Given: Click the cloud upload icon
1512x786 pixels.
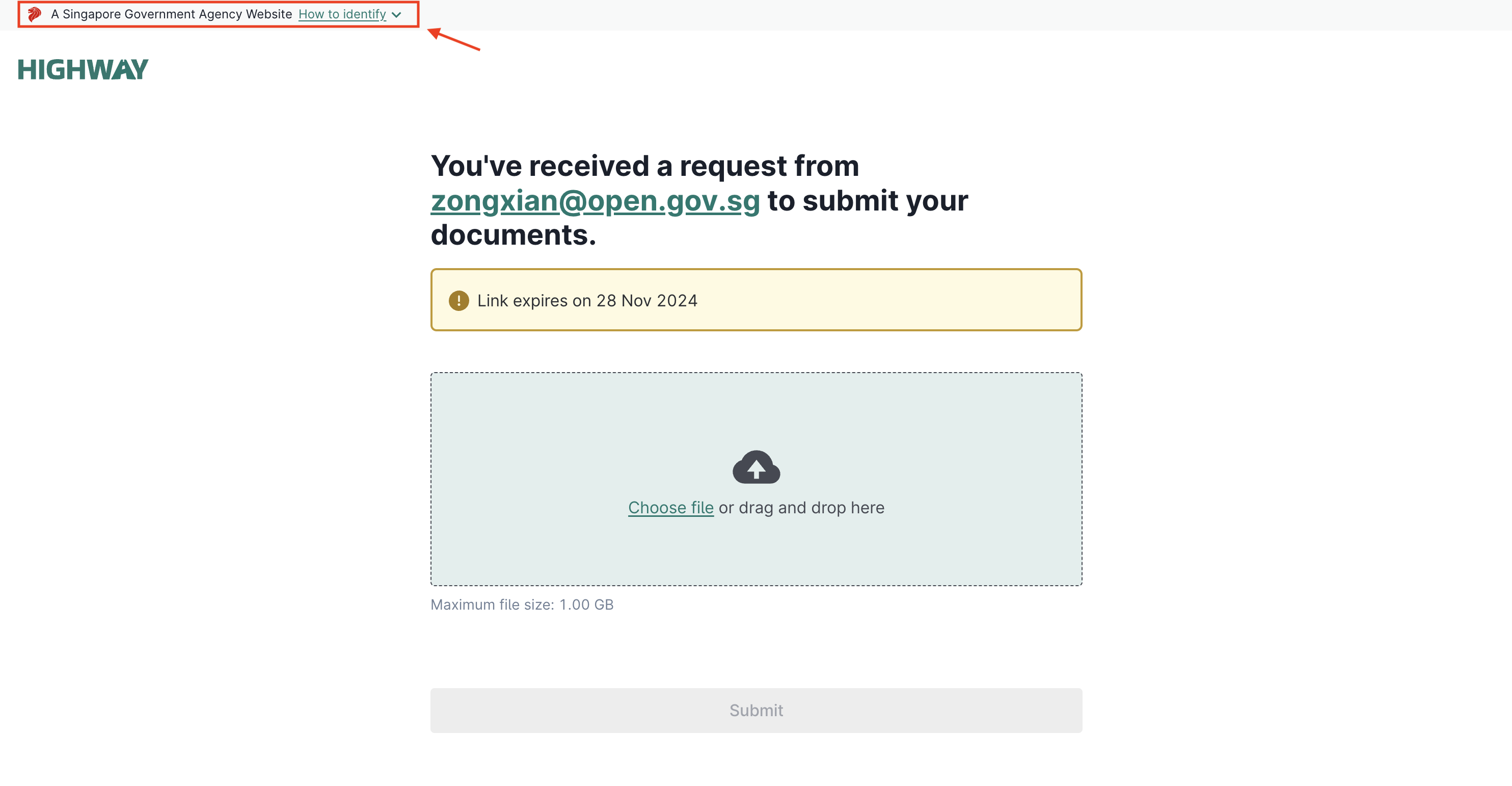Looking at the screenshot, I should (x=756, y=467).
